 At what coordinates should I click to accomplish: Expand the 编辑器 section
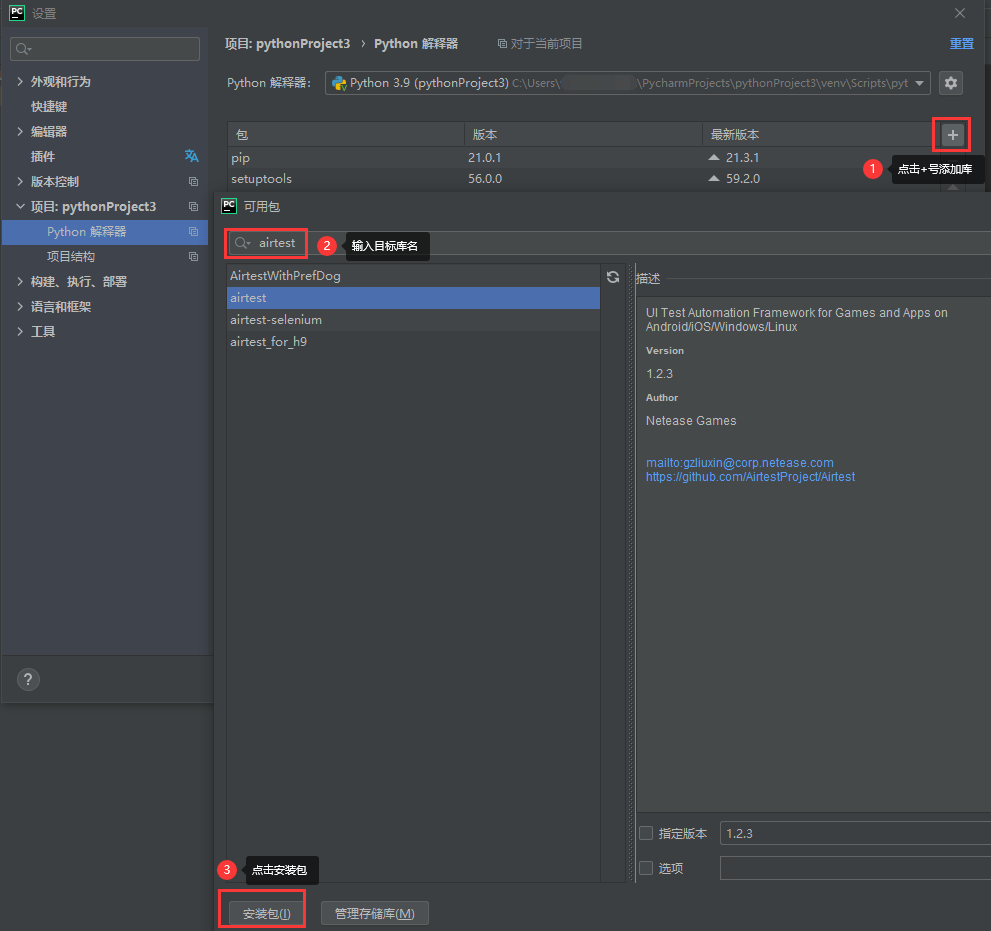tap(20, 131)
